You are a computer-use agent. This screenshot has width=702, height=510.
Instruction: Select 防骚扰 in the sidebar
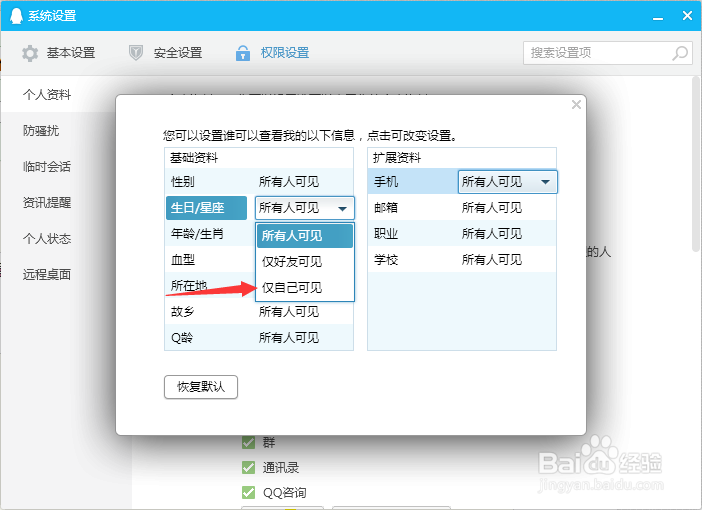tap(41, 130)
